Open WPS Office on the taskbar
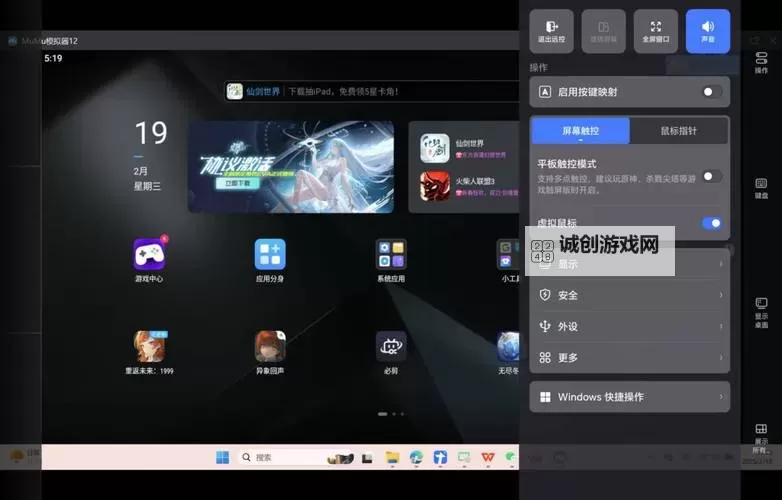 click(488, 457)
